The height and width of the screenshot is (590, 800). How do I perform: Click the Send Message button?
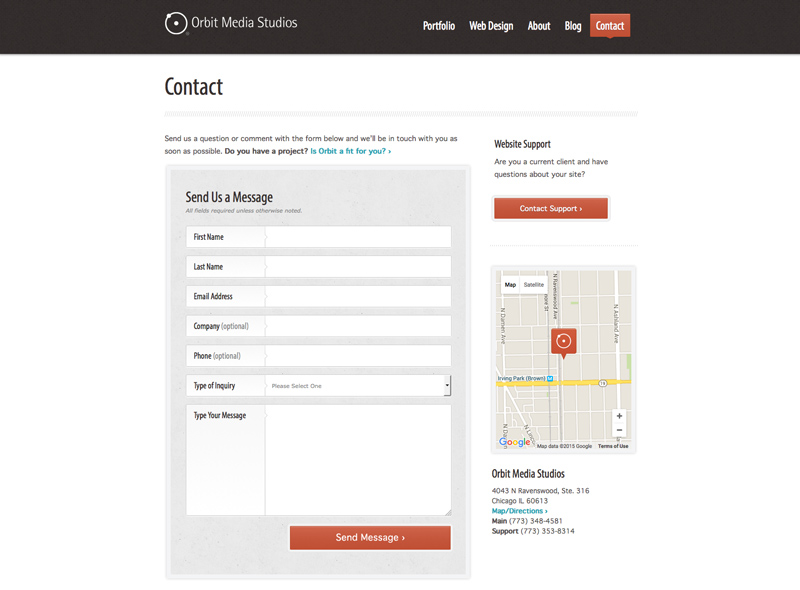(370, 537)
